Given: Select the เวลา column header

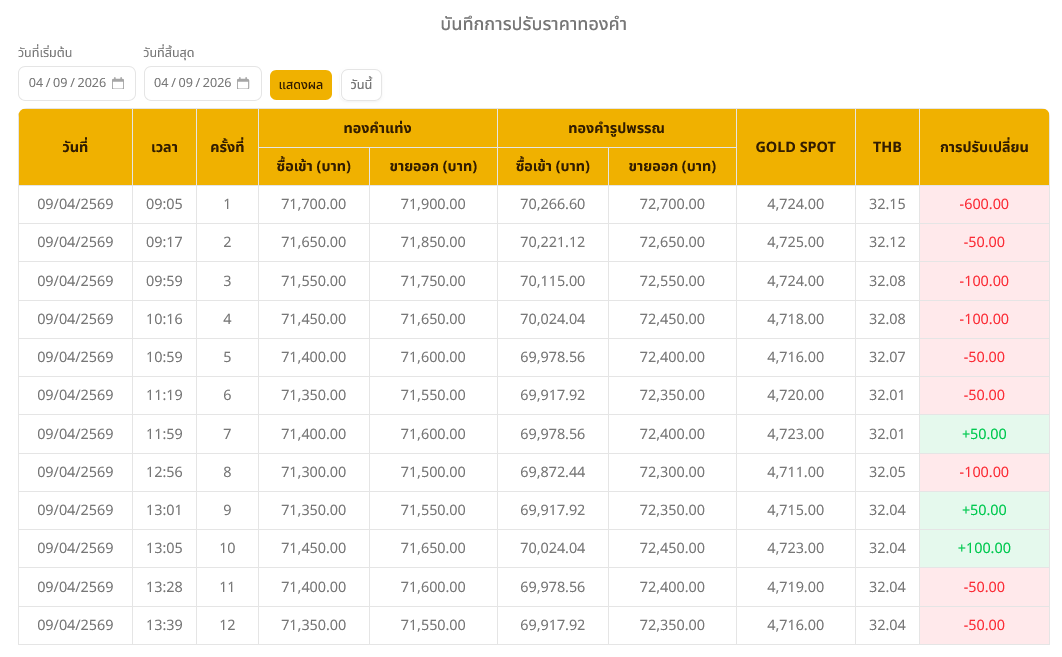Looking at the screenshot, I should pyautogui.click(x=164, y=147).
